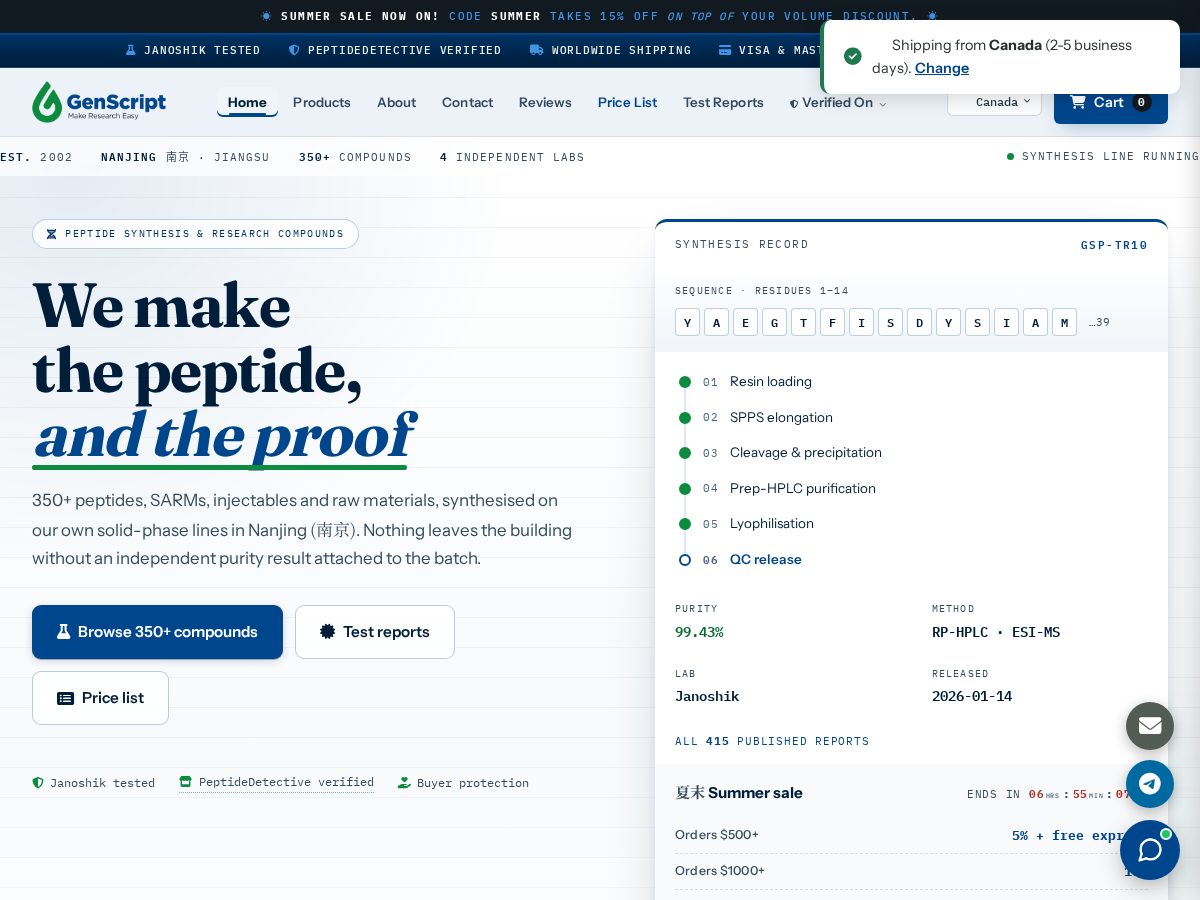The height and width of the screenshot is (900, 1200).
Task: Open the Reviews page
Action: [x=545, y=102]
